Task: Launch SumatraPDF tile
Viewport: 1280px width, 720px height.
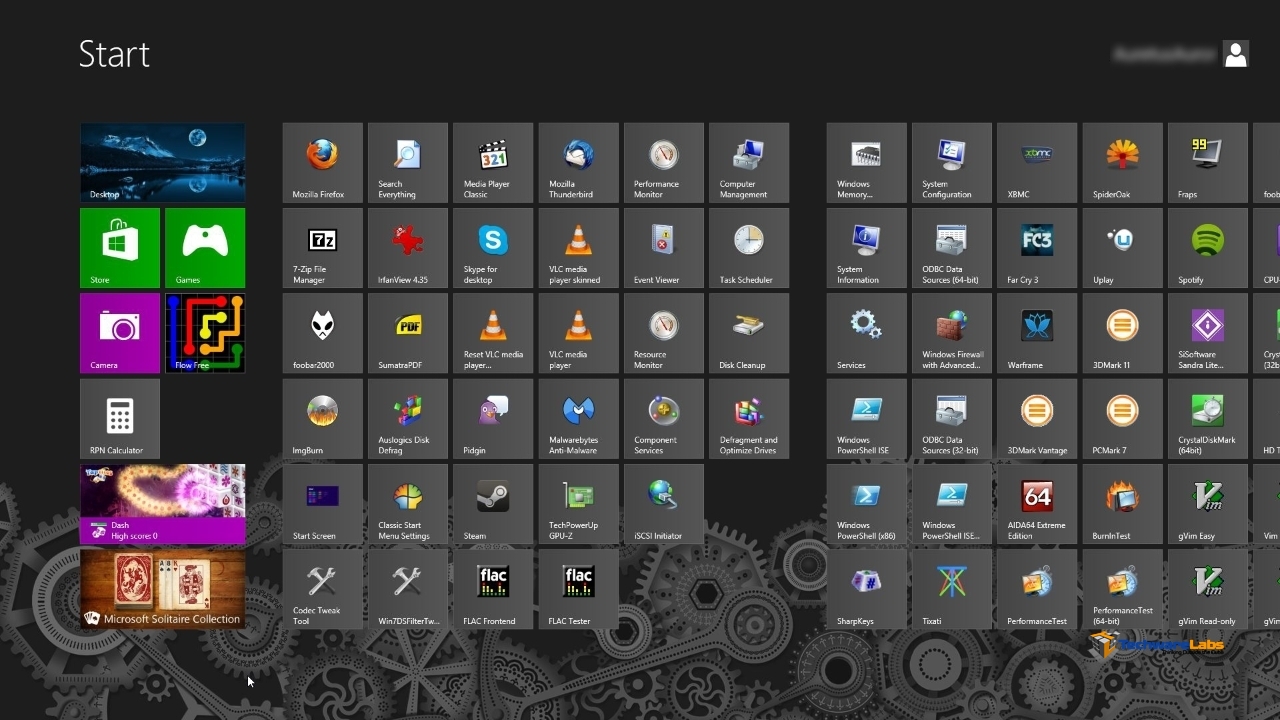Action: (x=408, y=333)
